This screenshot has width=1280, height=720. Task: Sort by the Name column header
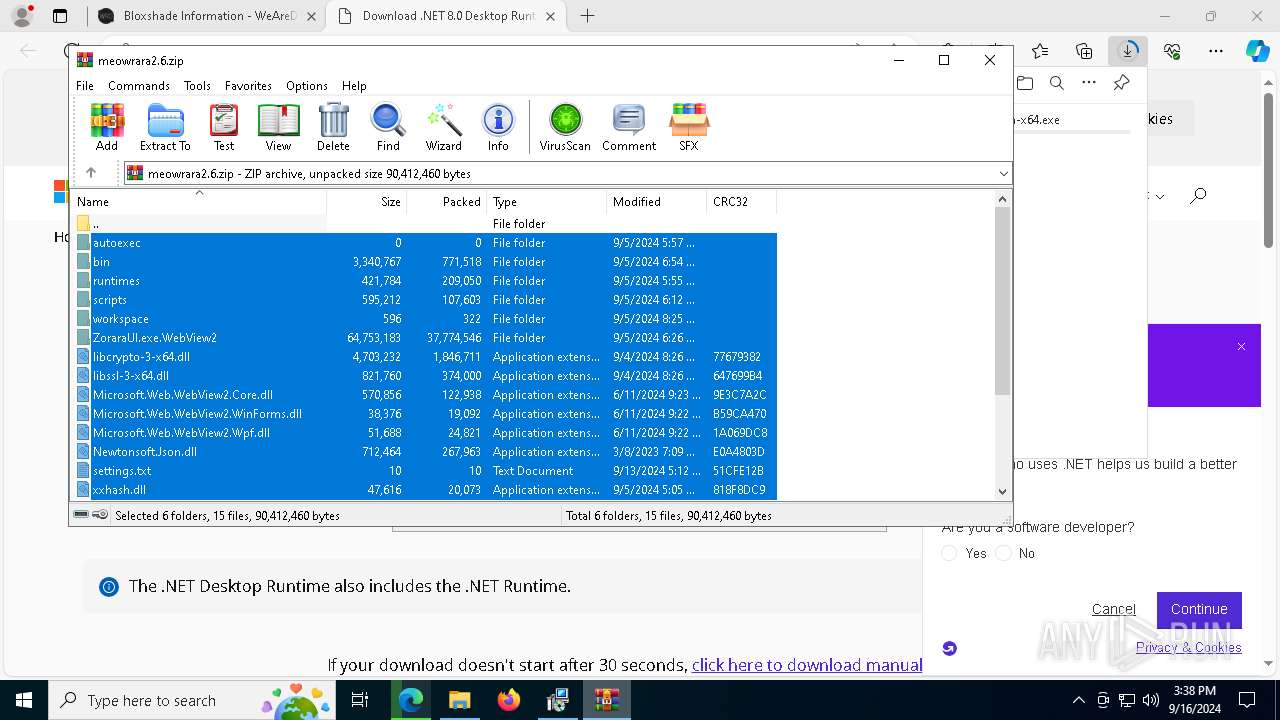tap(199, 201)
